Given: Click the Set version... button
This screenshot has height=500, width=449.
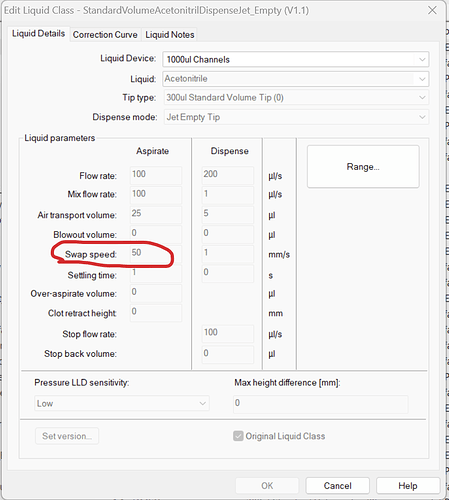Looking at the screenshot, I should click(x=67, y=436).
